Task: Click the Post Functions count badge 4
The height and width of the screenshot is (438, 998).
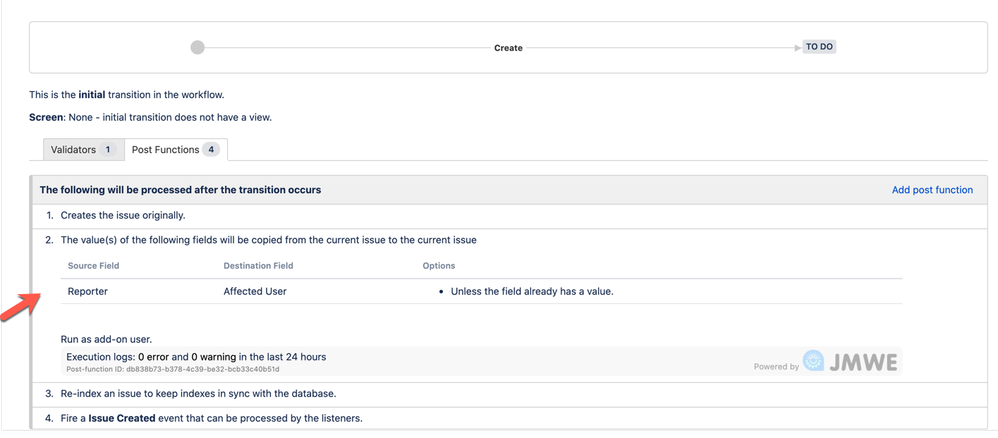Action: tap(211, 150)
